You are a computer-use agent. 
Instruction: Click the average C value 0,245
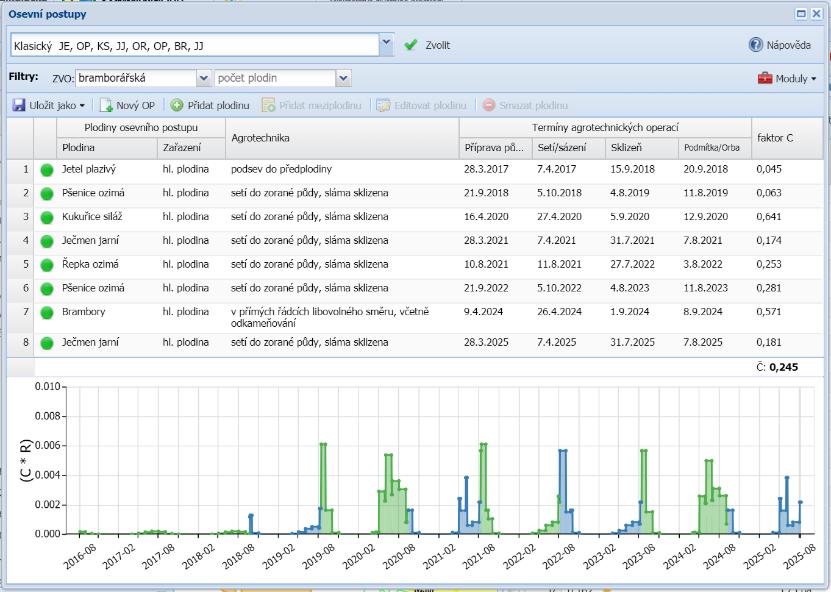pyautogui.click(x=783, y=367)
